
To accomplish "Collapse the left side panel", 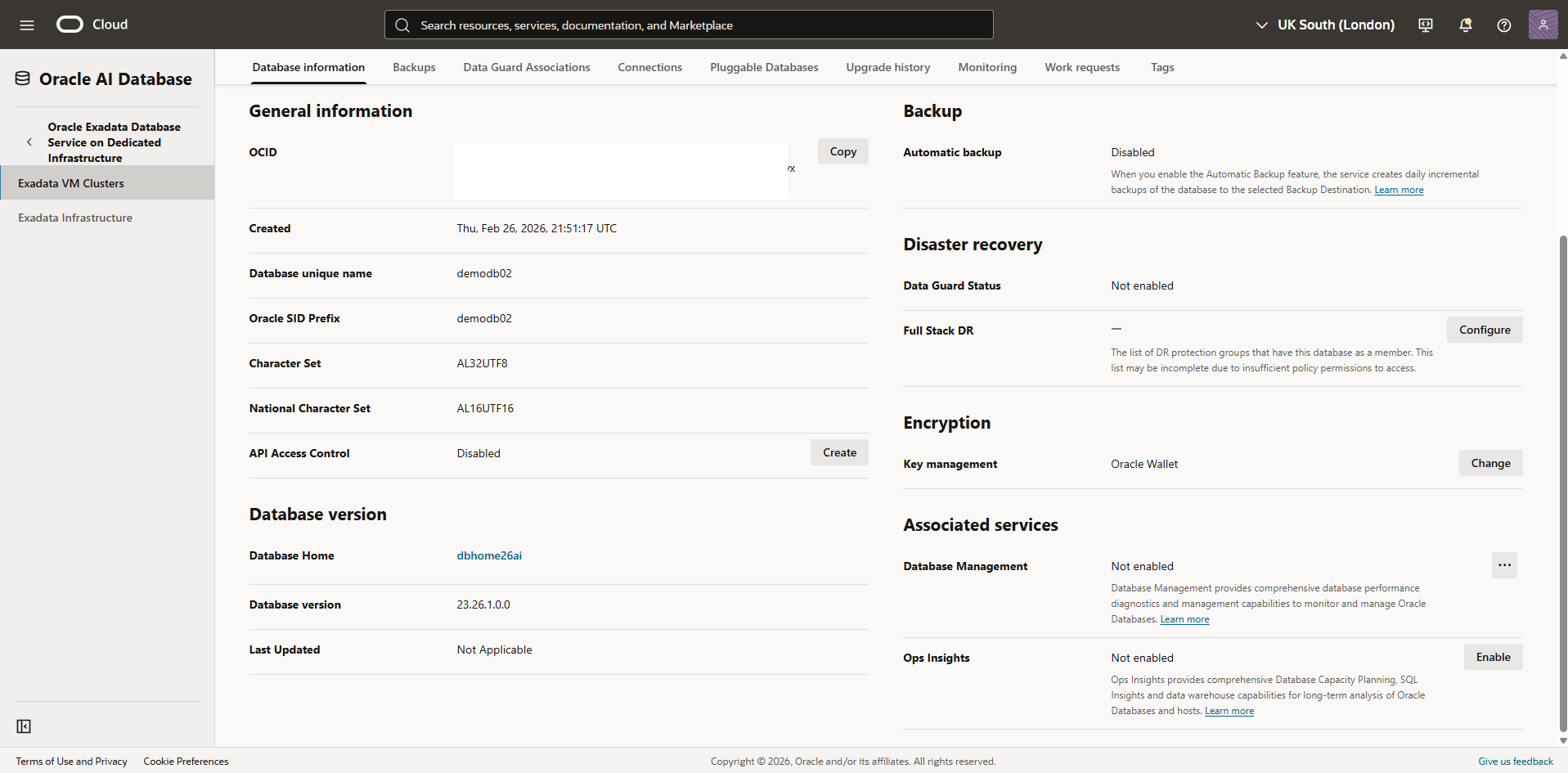I will pos(24,726).
